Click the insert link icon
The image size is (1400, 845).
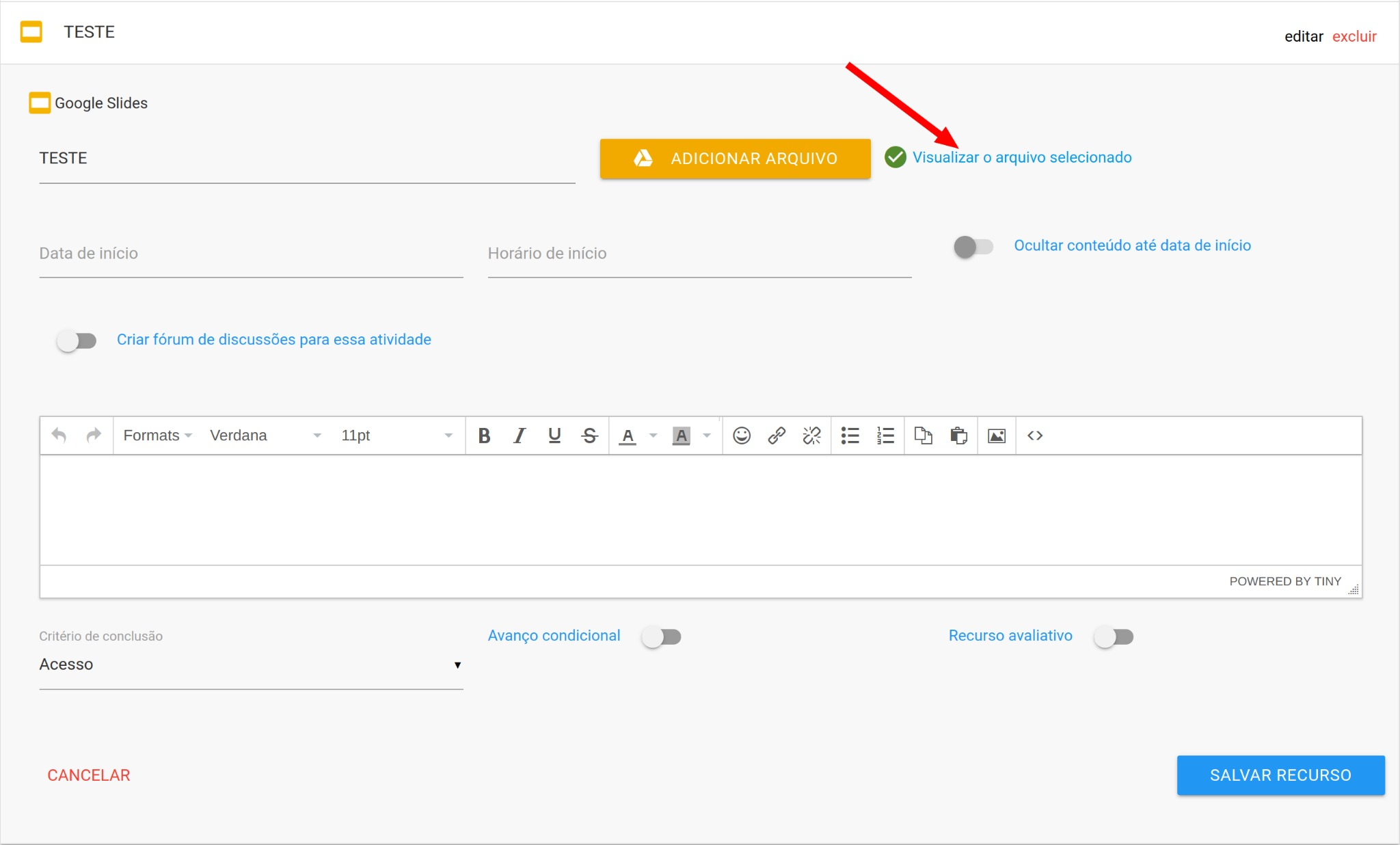(777, 435)
